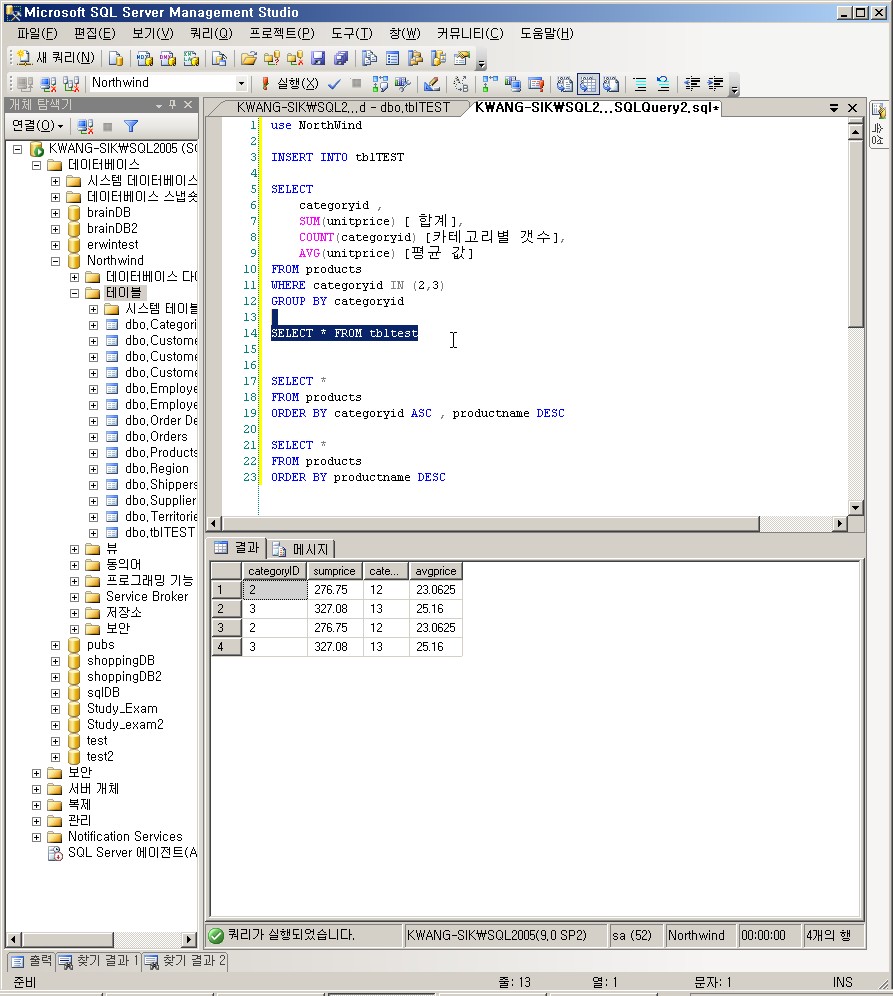The width and height of the screenshot is (893, 996).
Task: Click the avgprice column header
Action: point(436,571)
